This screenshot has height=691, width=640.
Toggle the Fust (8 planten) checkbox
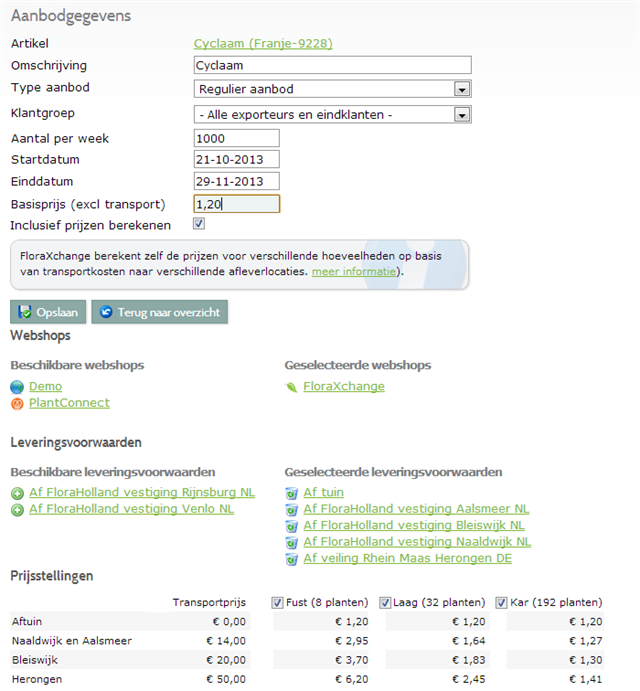click(277, 602)
